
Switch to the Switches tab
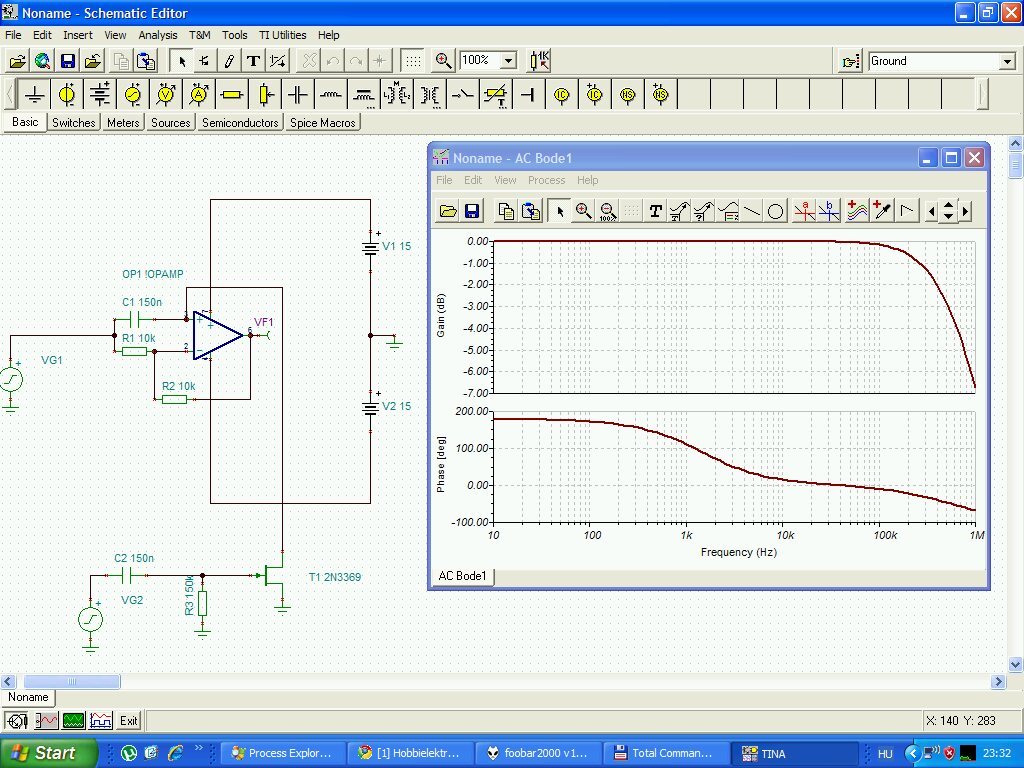(x=74, y=123)
